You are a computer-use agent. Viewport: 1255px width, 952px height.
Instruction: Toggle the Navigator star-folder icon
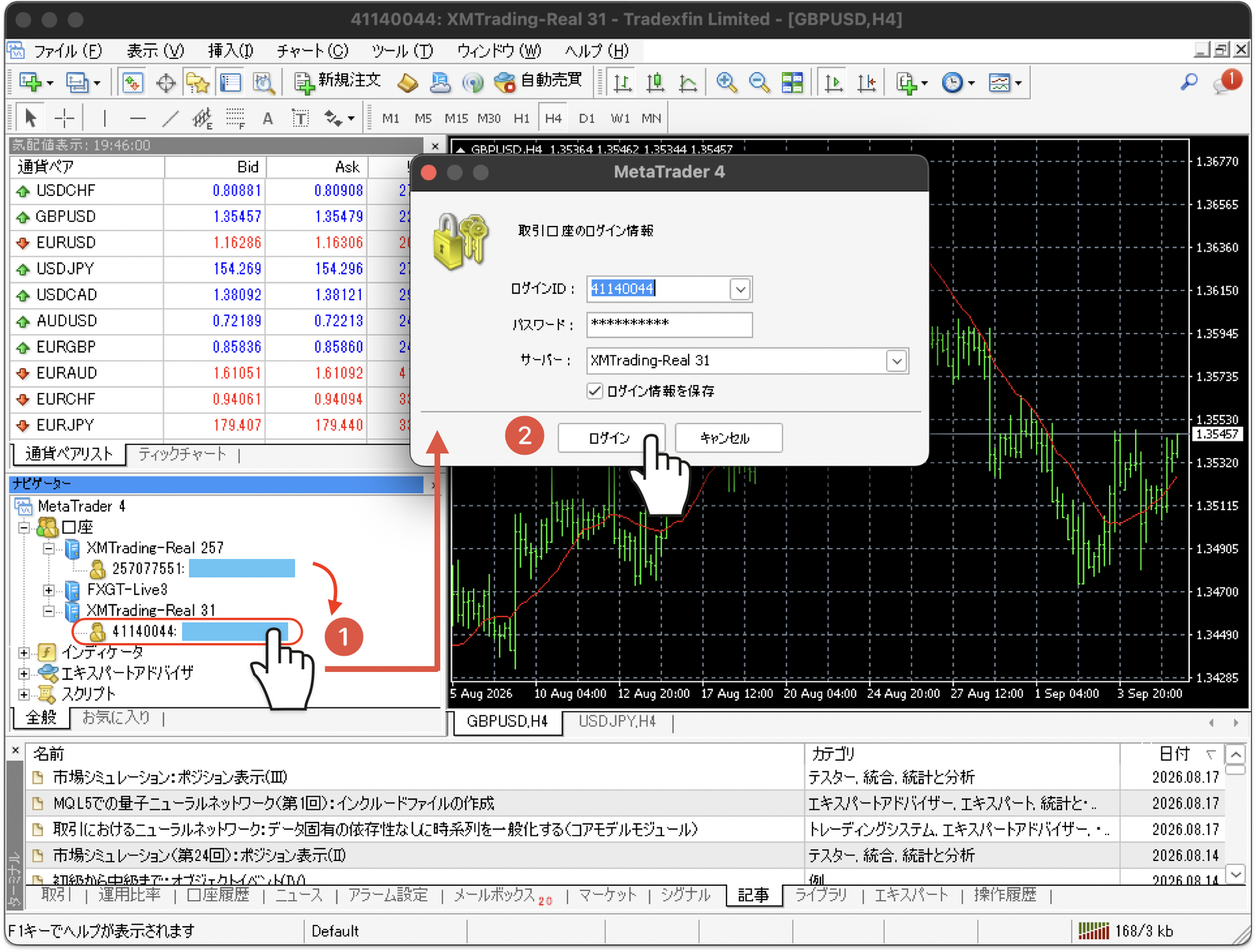click(x=198, y=82)
